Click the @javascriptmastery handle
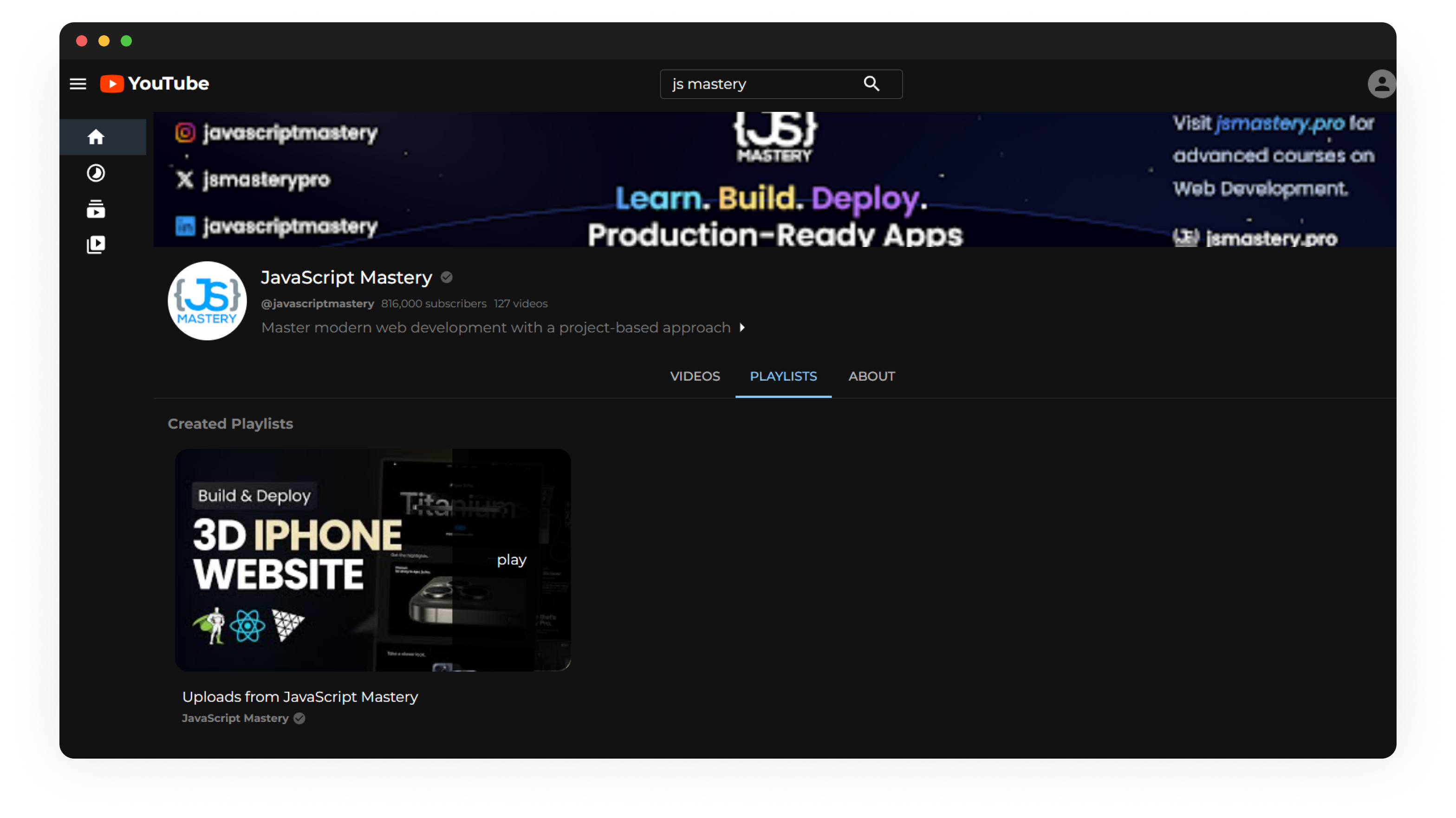Image resolution: width=1456 pixels, height=818 pixels. (318, 304)
